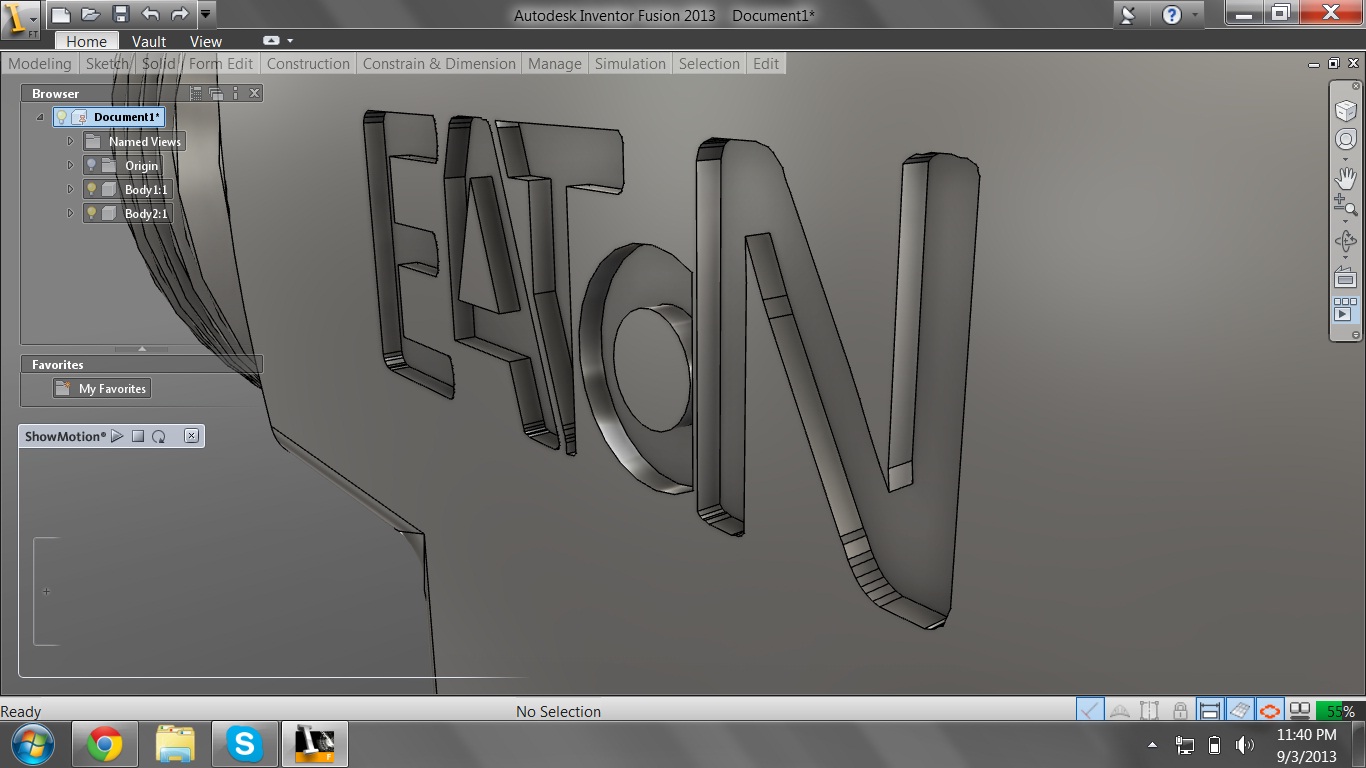Expand the Body2:1 tree node
Viewport: 1366px width, 768px height.
tap(70, 213)
